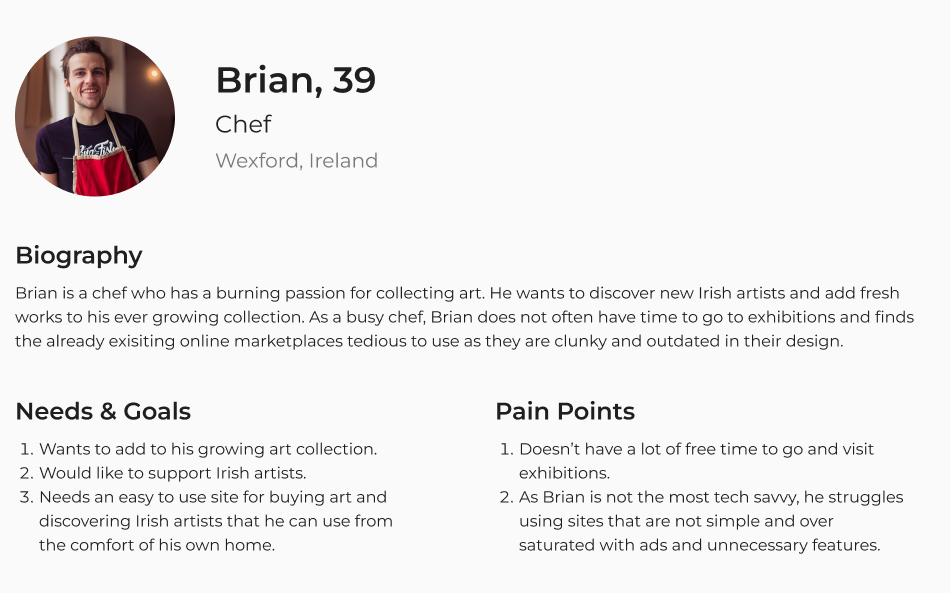Select the "Pain Points" heading
This screenshot has width=950, height=593.
tap(565, 412)
